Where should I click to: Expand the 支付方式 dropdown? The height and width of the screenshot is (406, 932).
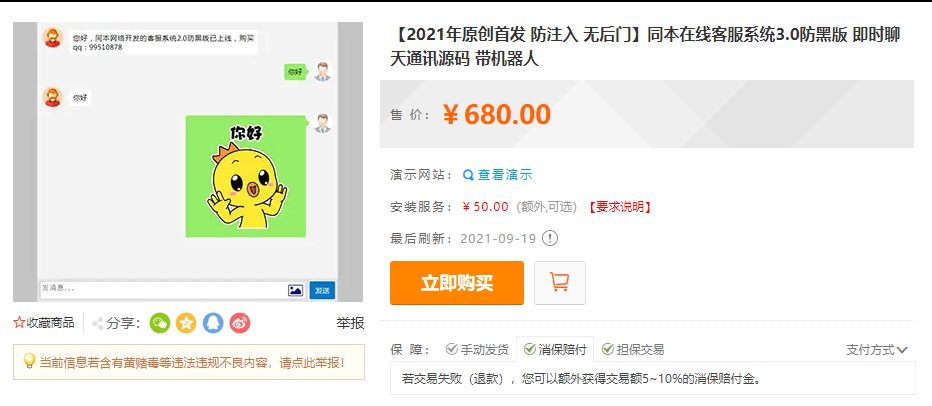click(877, 350)
